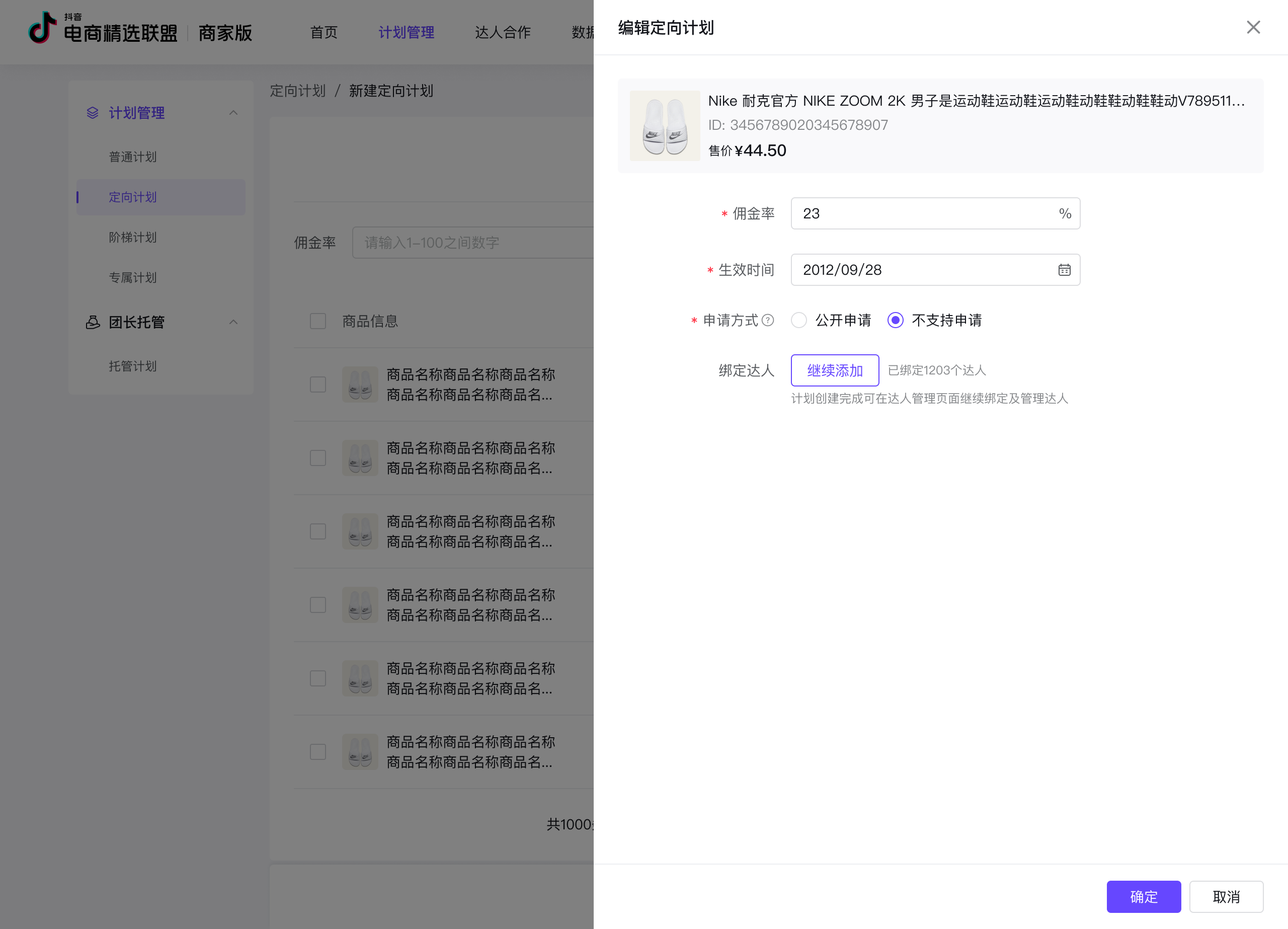Click the Nike slipper thumbnail in the drawer
This screenshot has width=1288, height=929.
click(665, 126)
